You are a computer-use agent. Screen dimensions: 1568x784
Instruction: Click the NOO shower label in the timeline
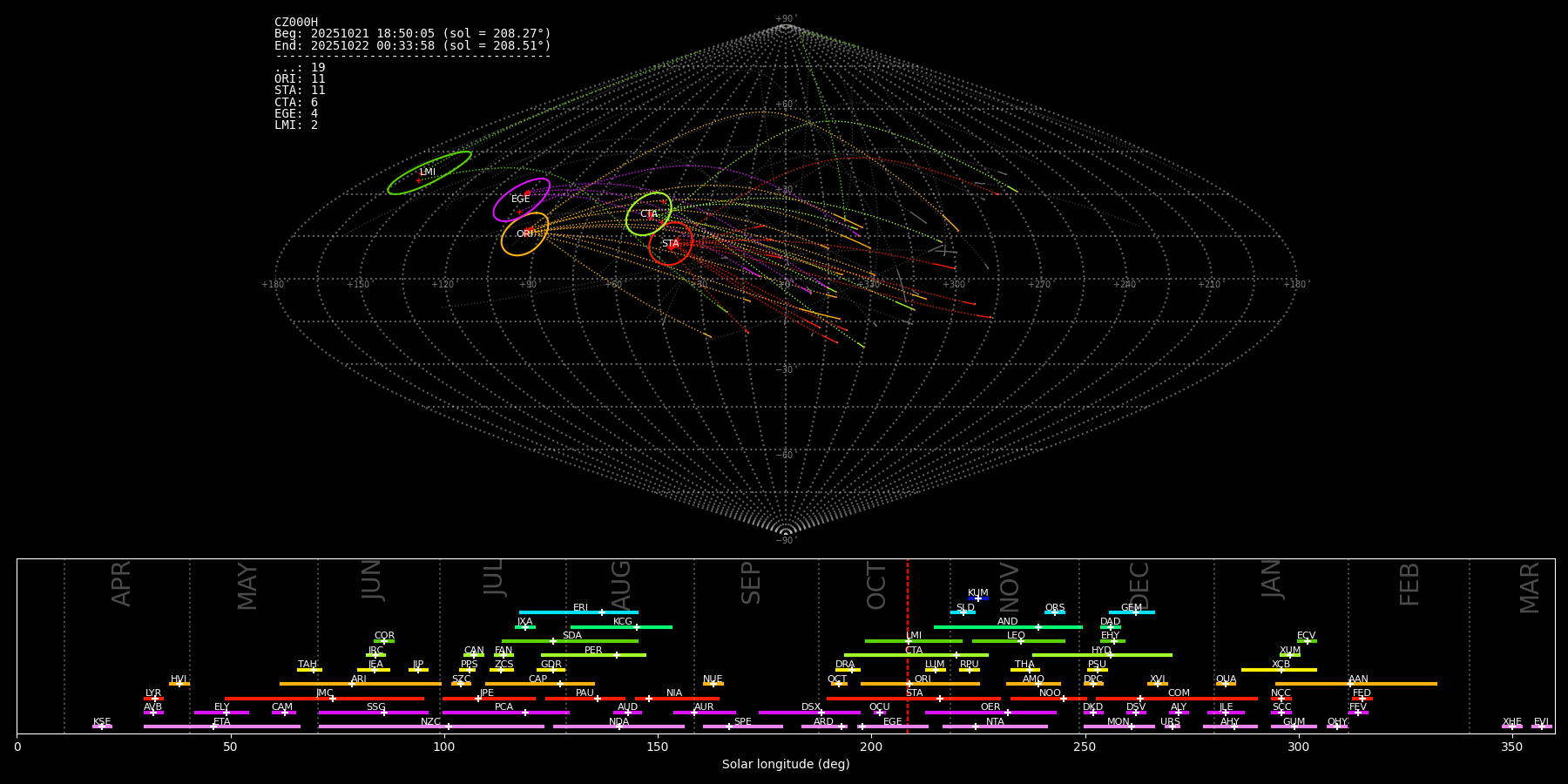[x=1050, y=693]
